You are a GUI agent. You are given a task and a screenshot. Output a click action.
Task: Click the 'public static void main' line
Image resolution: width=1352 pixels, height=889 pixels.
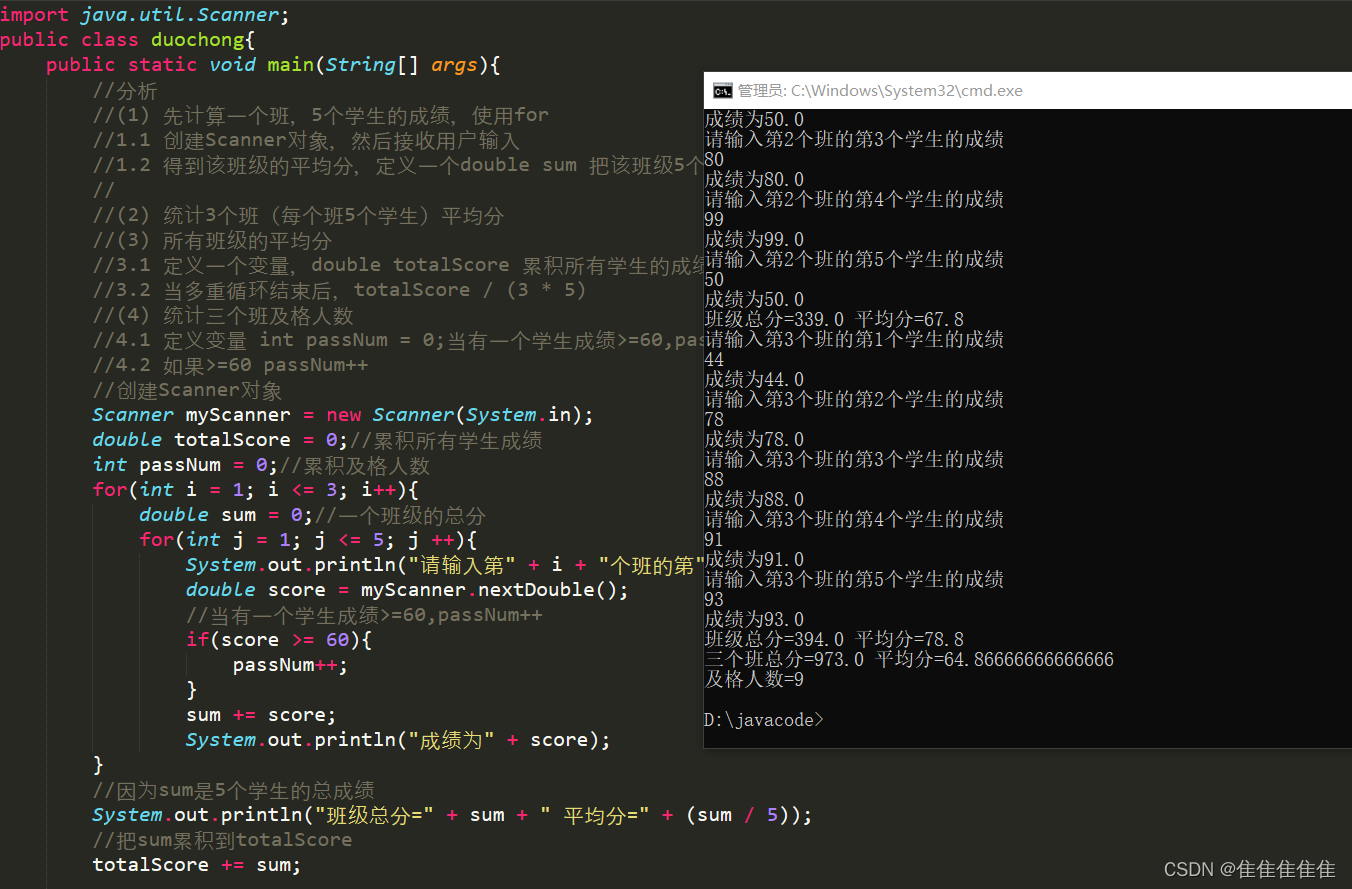[273, 65]
